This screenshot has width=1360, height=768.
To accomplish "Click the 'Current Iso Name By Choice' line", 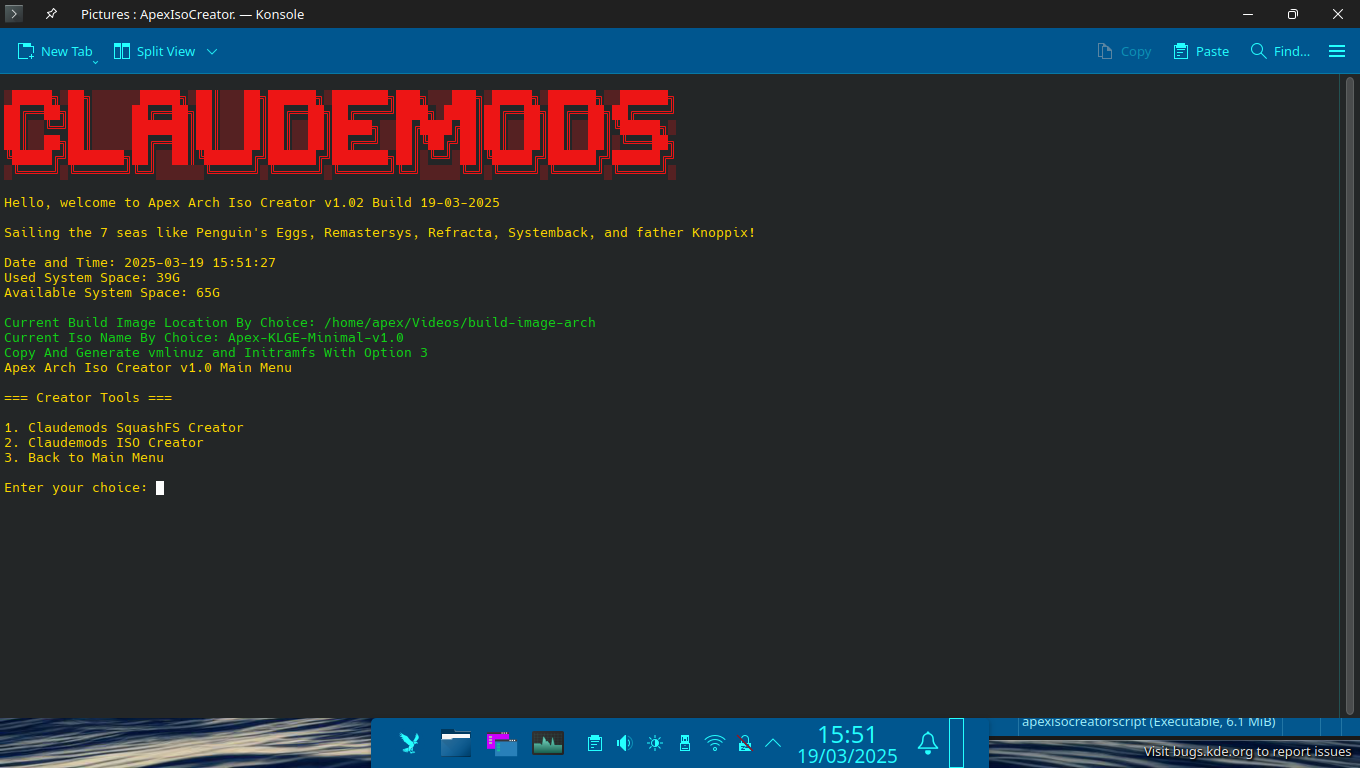I will 204,338.
